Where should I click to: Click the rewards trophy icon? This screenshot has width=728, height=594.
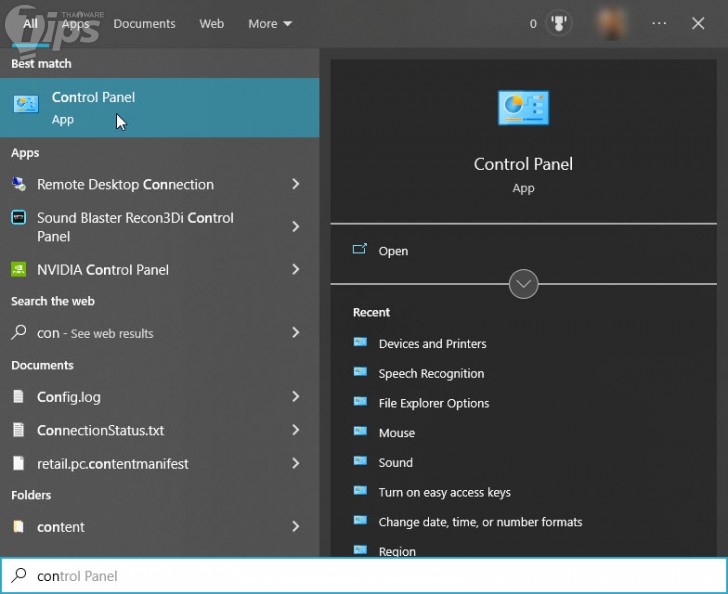pyautogui.click(x=559, y=23)
